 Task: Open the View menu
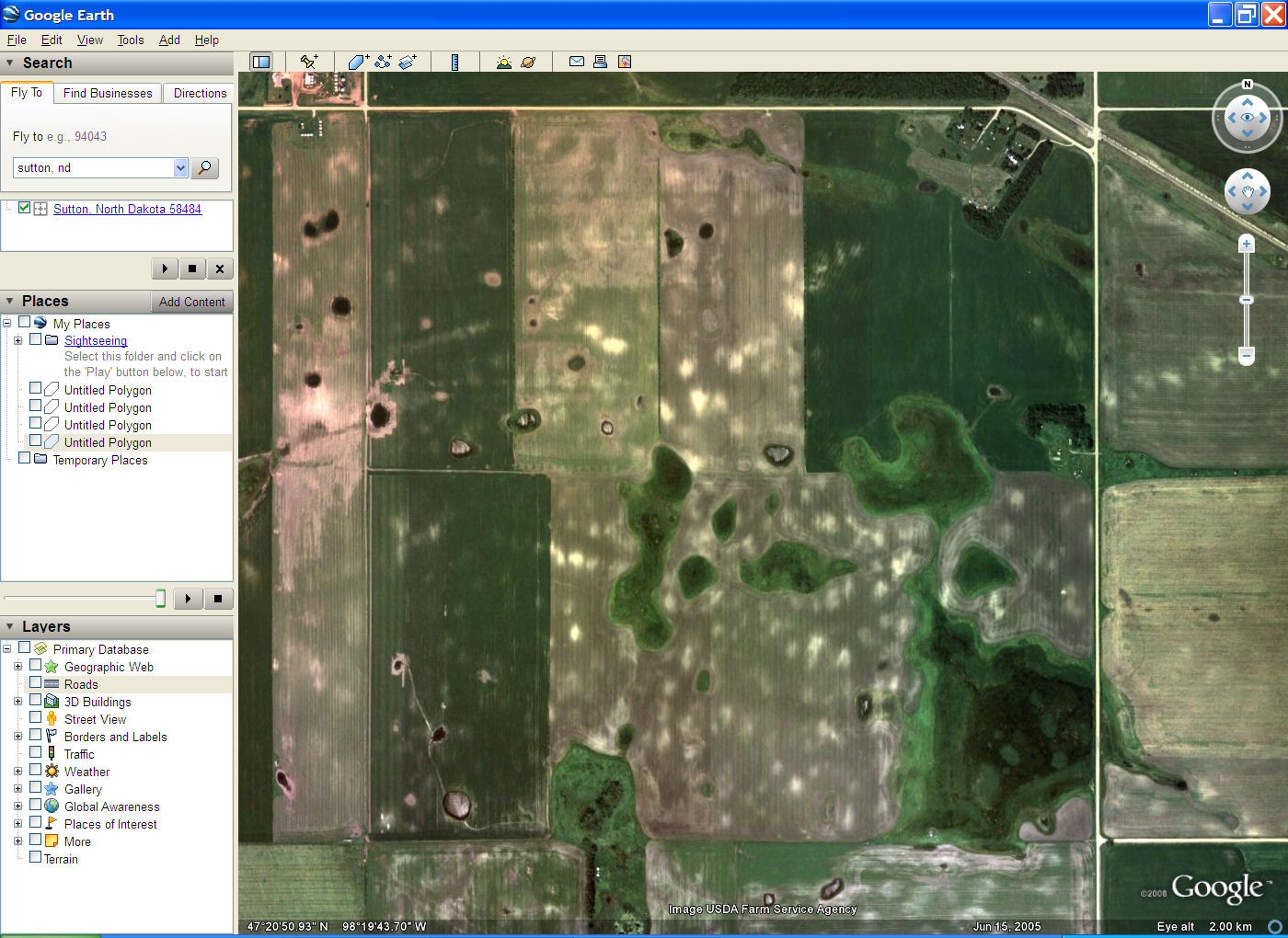click(90, 40)
